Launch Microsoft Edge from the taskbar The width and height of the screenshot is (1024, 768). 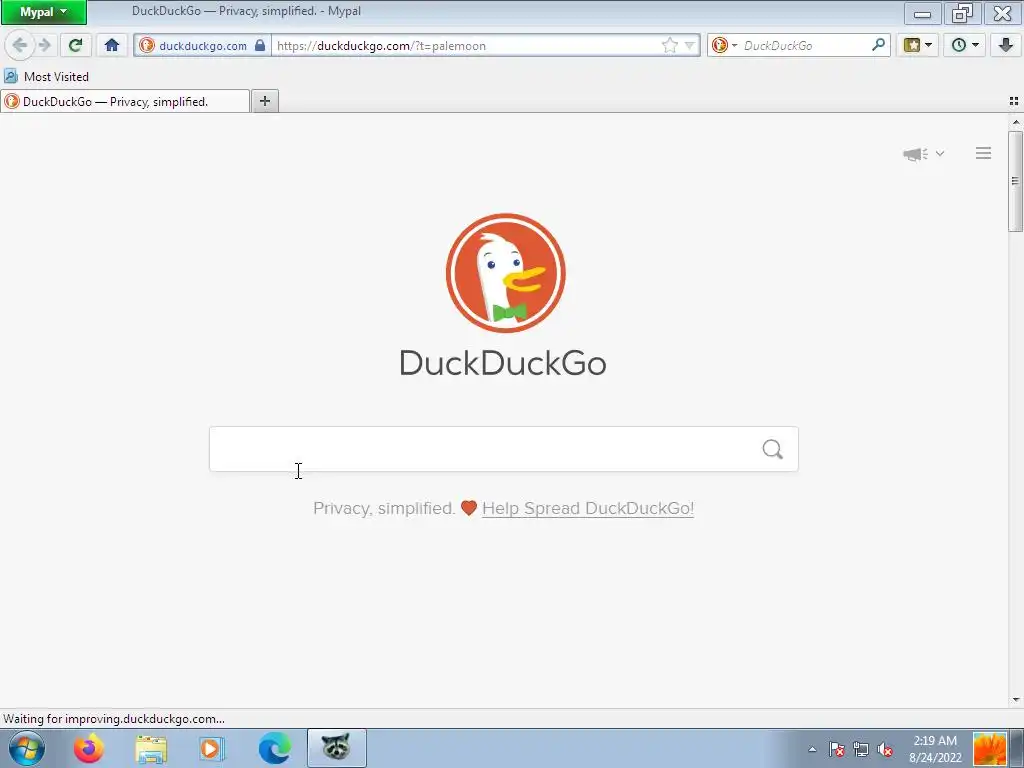[274, 748]
